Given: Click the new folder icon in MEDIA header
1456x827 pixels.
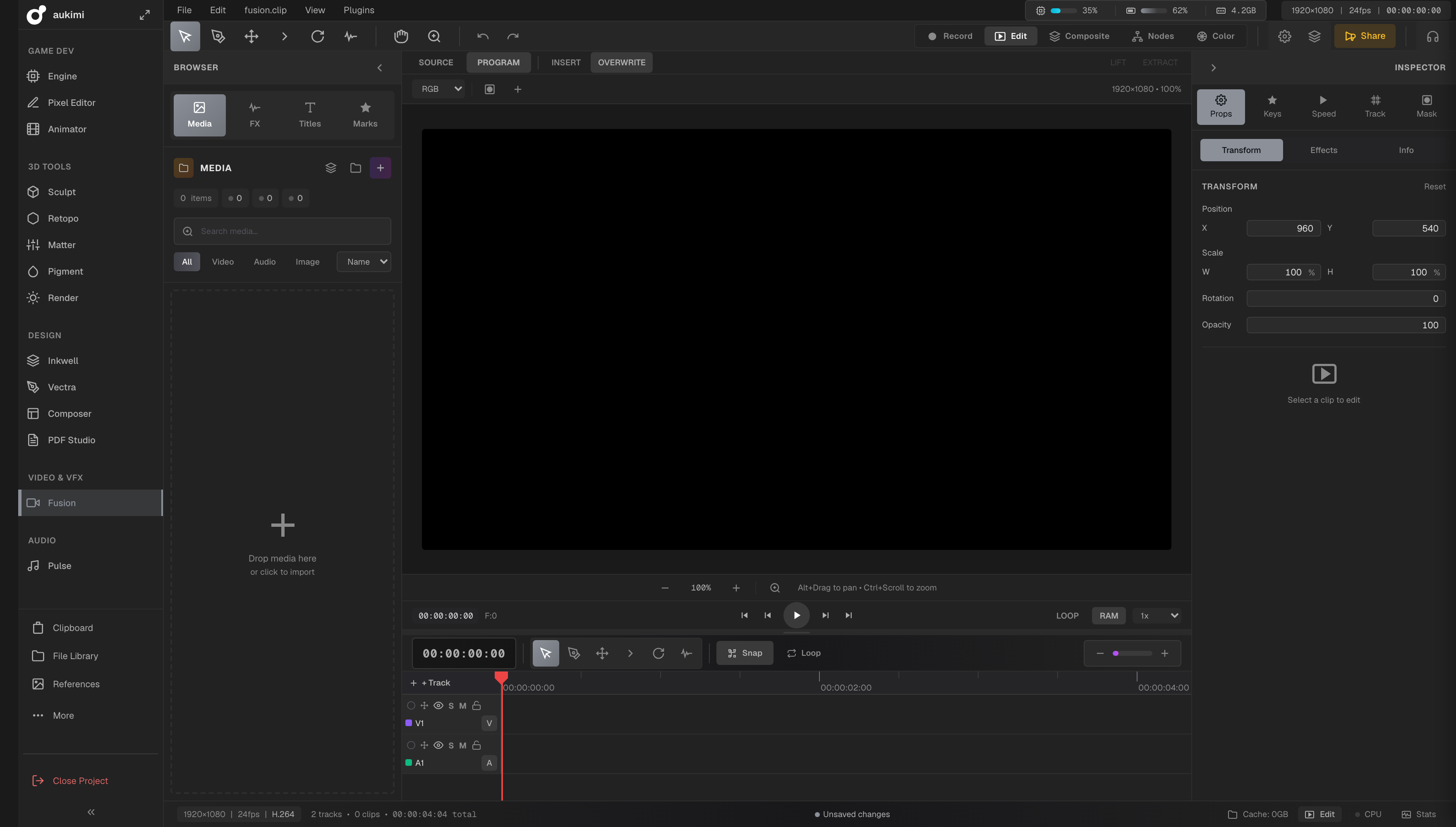Looking at the screenshot, I should [x=356, y=168].
